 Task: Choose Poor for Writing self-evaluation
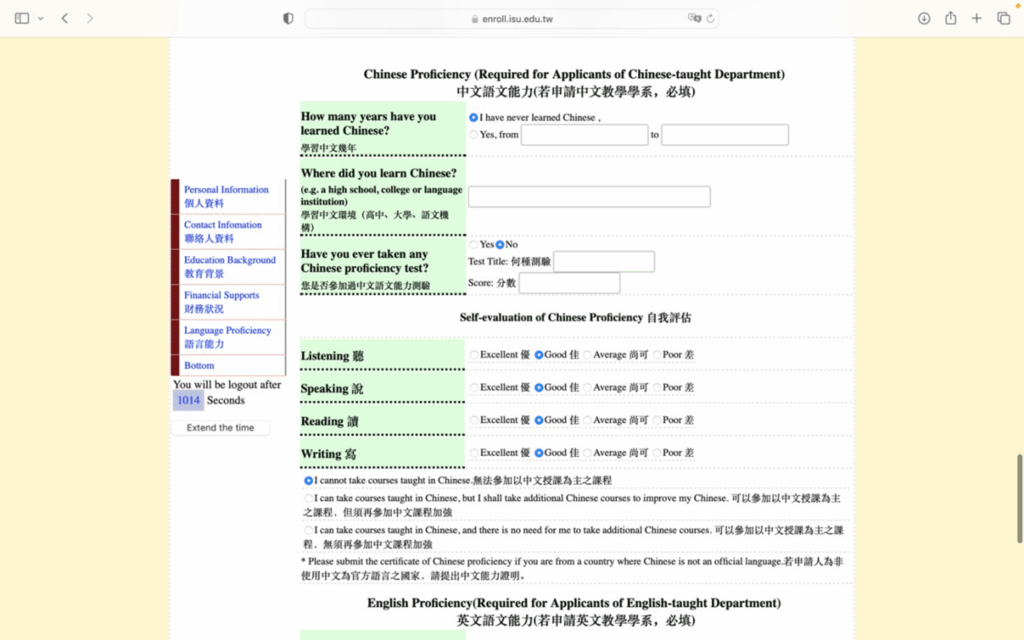(x=657, y=453)
